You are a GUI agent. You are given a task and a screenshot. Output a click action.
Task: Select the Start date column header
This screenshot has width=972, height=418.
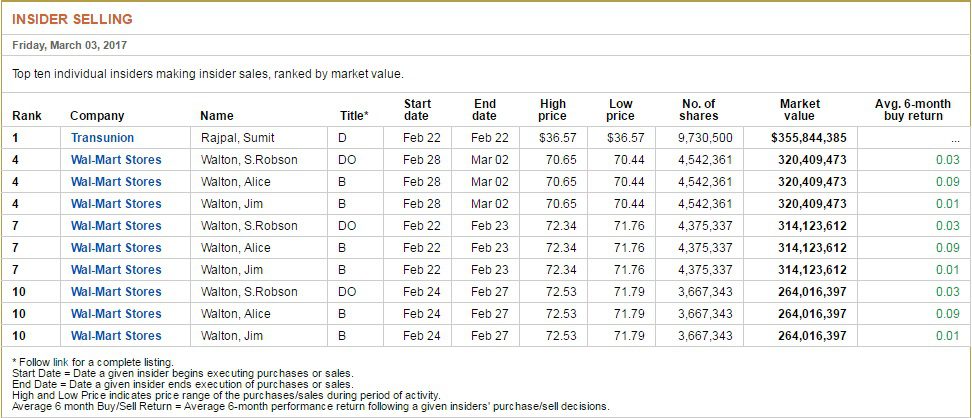click(417, 110)
